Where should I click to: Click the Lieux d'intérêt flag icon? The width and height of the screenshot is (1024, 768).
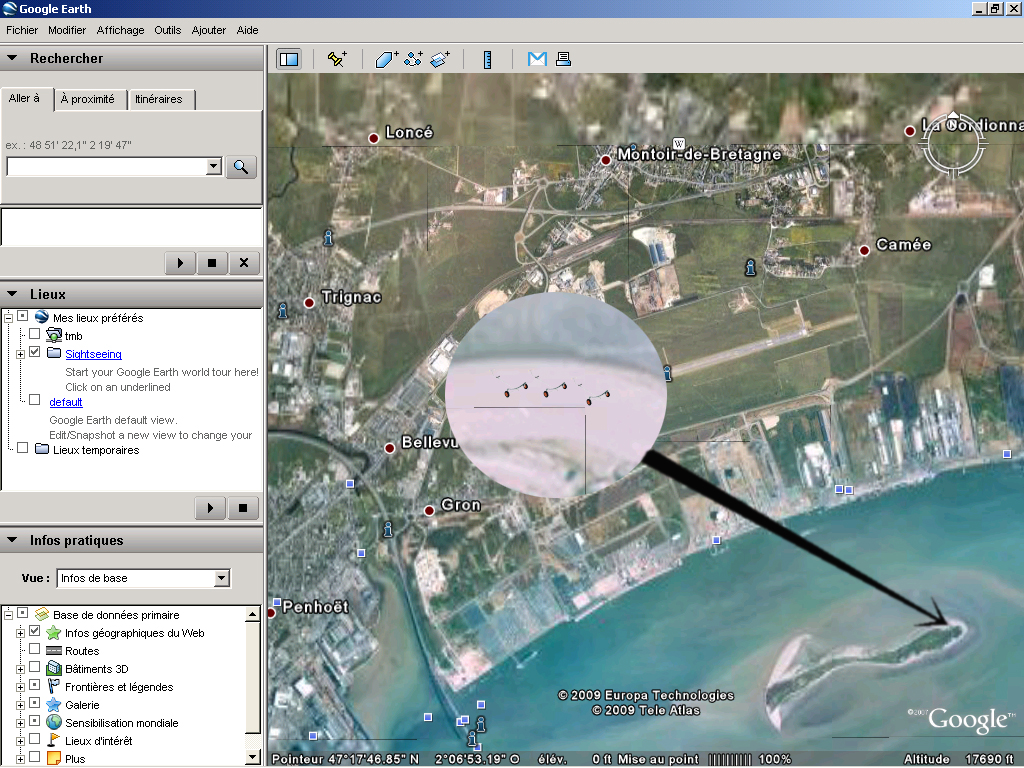54,741
